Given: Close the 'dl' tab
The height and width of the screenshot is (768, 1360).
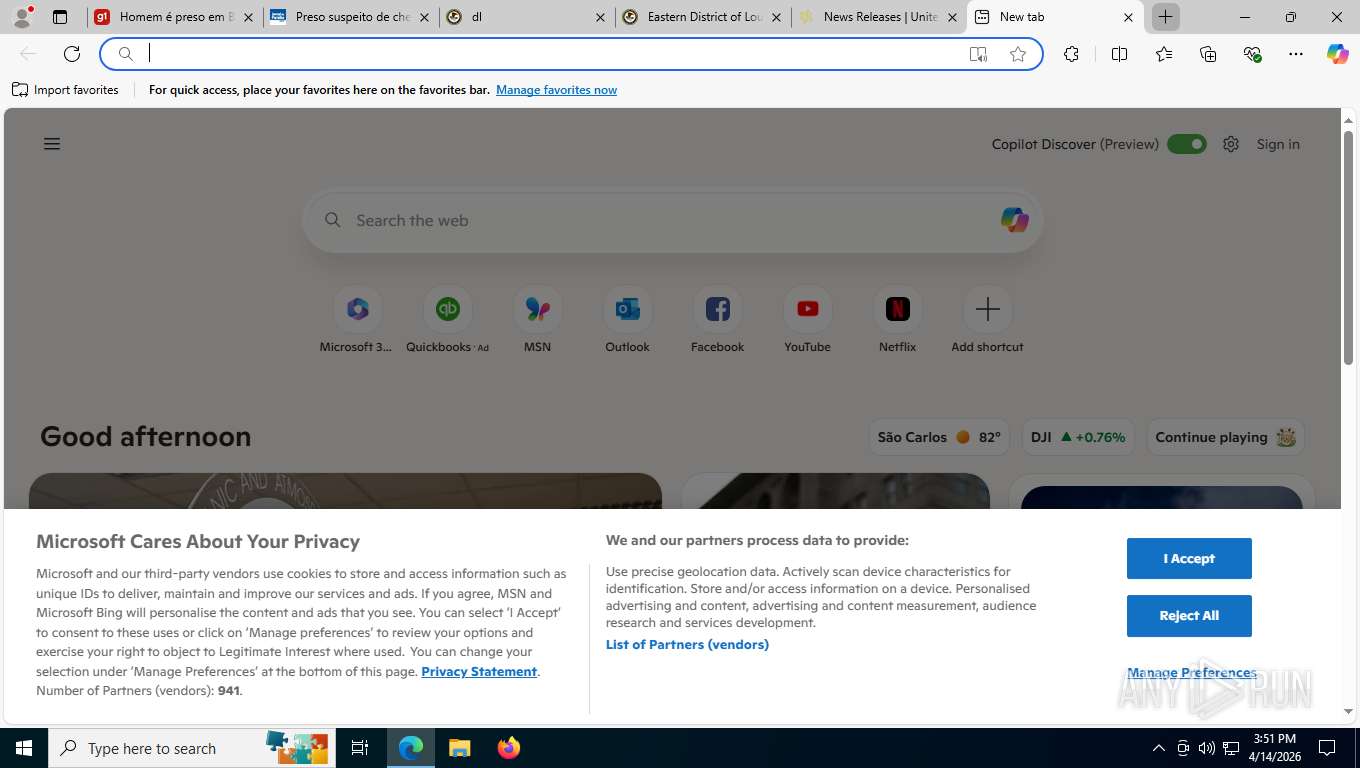Looking at the screenshot, I should [x=600, y=17].
